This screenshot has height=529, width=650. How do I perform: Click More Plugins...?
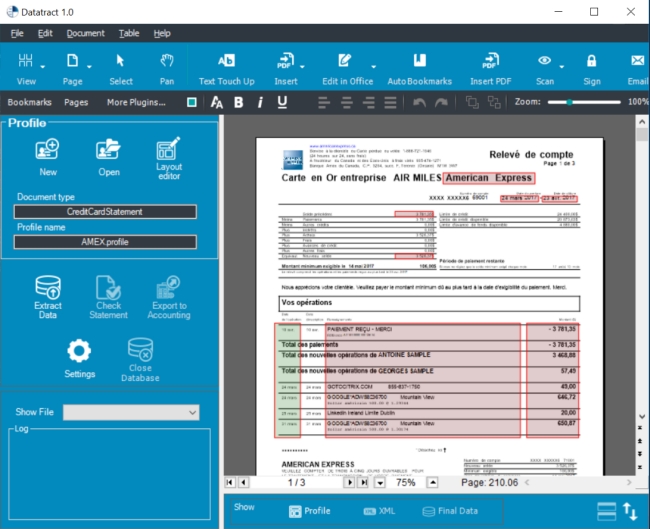click(x=136, y=102)
